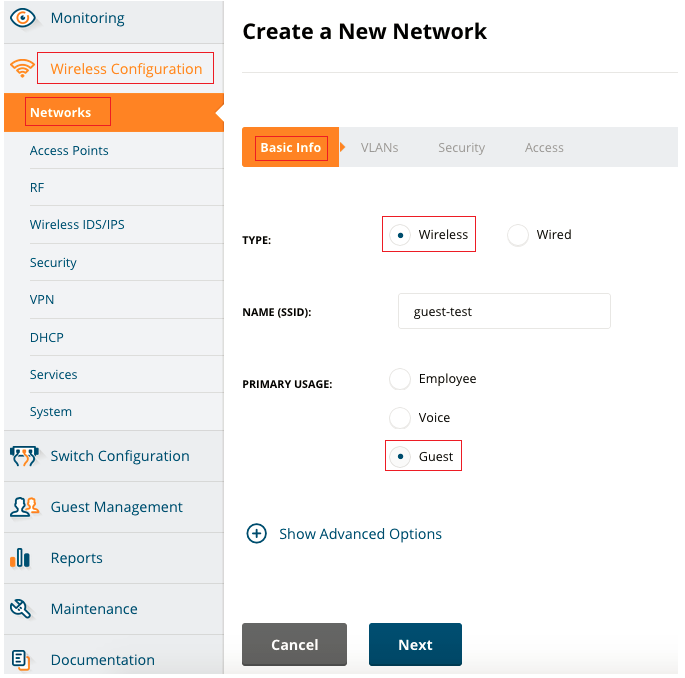Click the Cancel button
This screenshot has width=685, height=678.
click(294, 644)
